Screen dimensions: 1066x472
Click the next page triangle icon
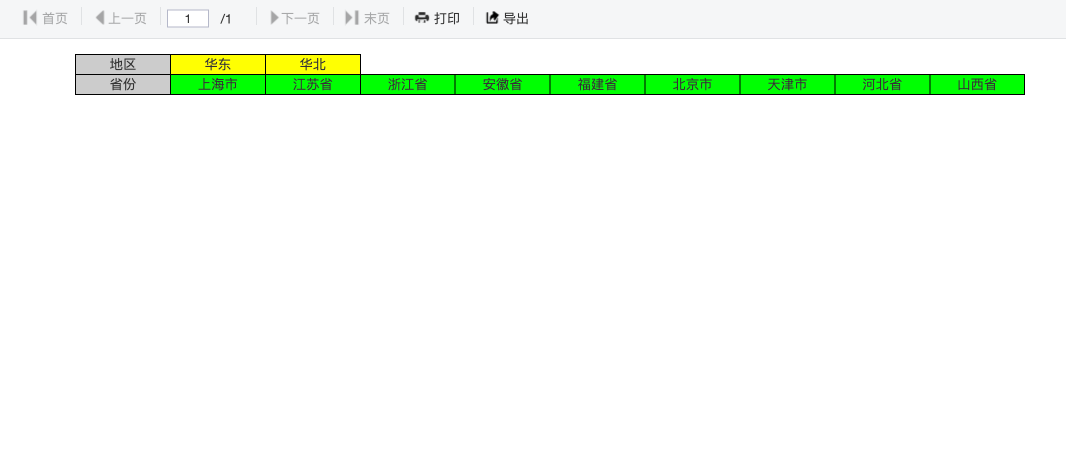tap(275, 18)
